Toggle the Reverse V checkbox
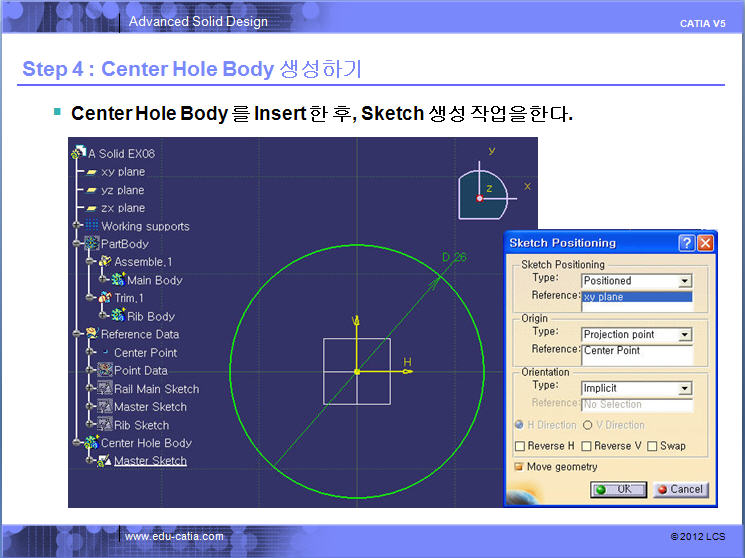 point(586,446)
